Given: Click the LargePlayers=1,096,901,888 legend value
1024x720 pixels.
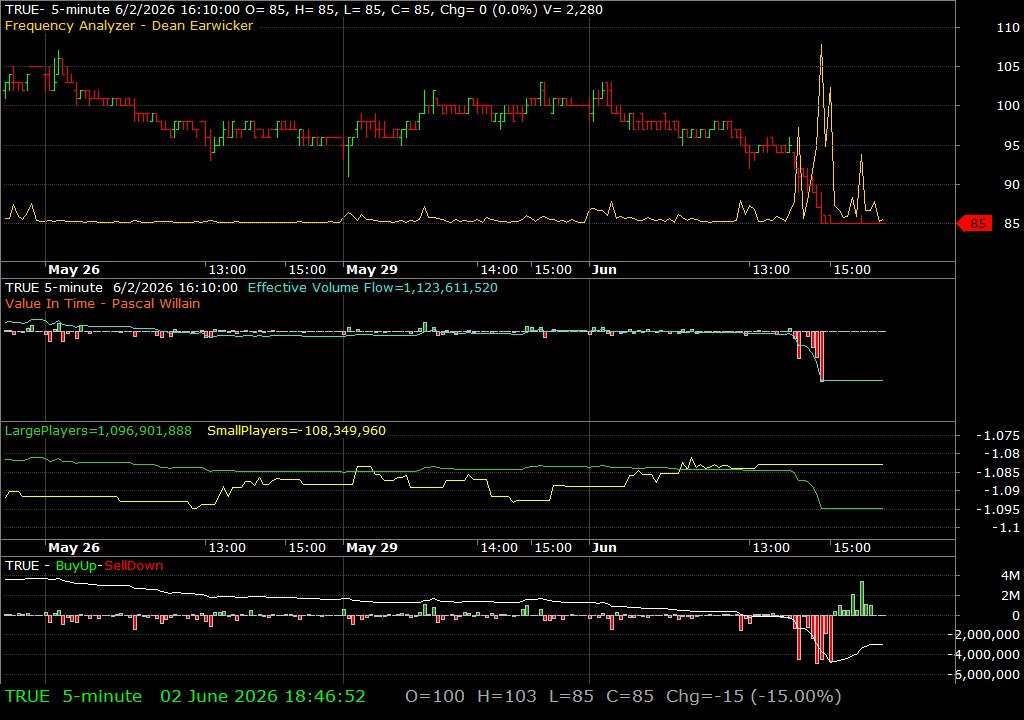Looking at the screenshot, I should click(x=98, y=431).
